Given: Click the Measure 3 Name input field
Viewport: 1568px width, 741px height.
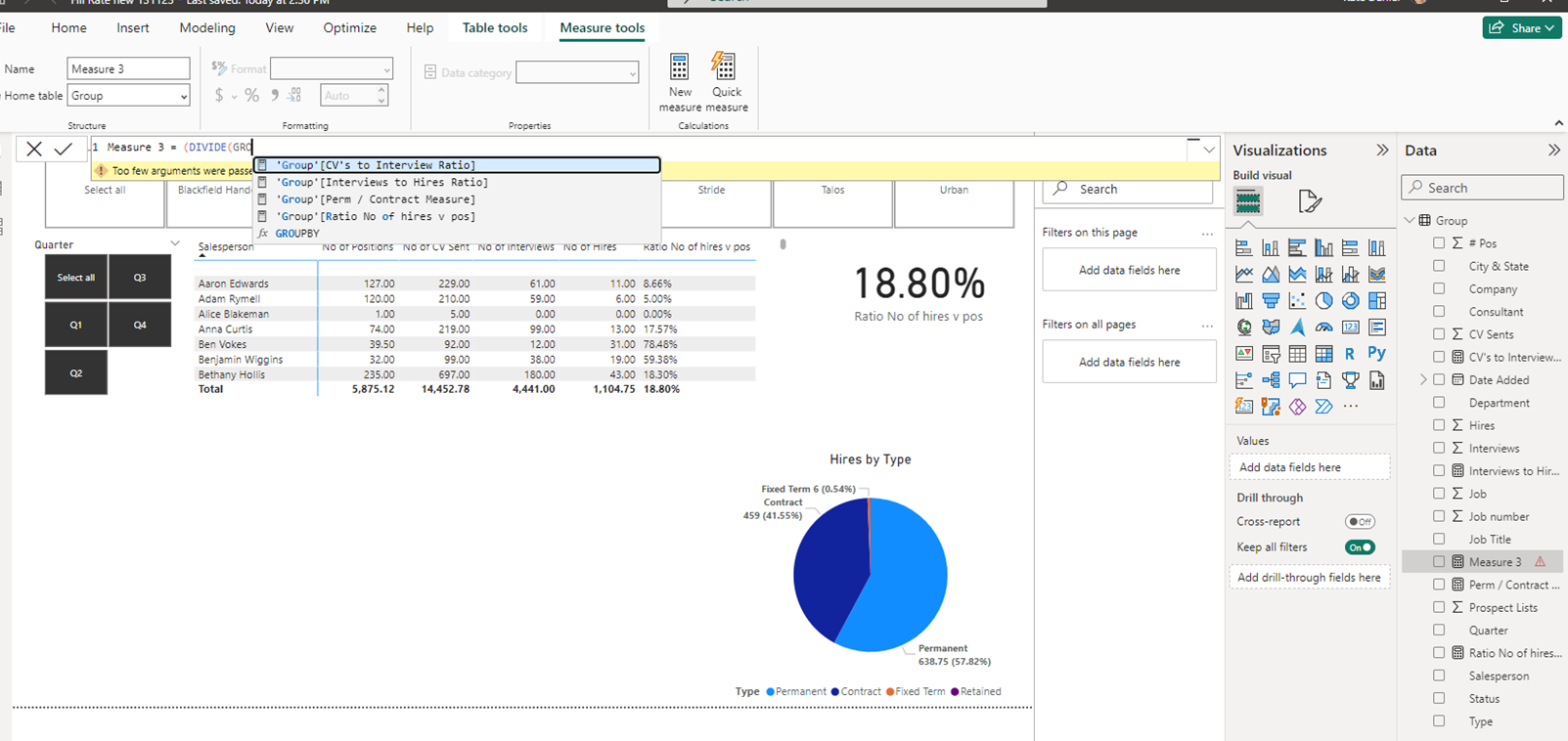Looking at the screenshot, I should click(x=128, y=68).
